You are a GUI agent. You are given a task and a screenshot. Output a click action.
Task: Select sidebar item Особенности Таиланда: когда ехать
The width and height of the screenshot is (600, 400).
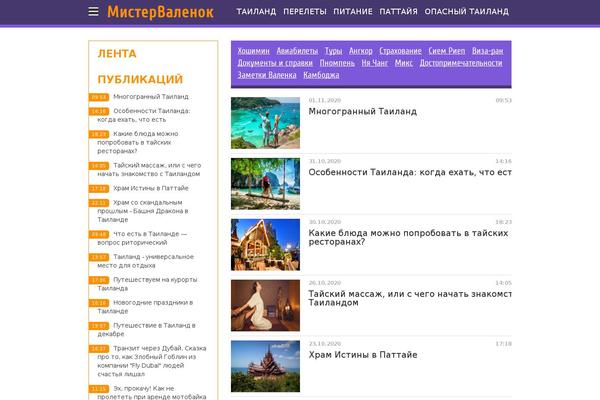tap(144, 115)
